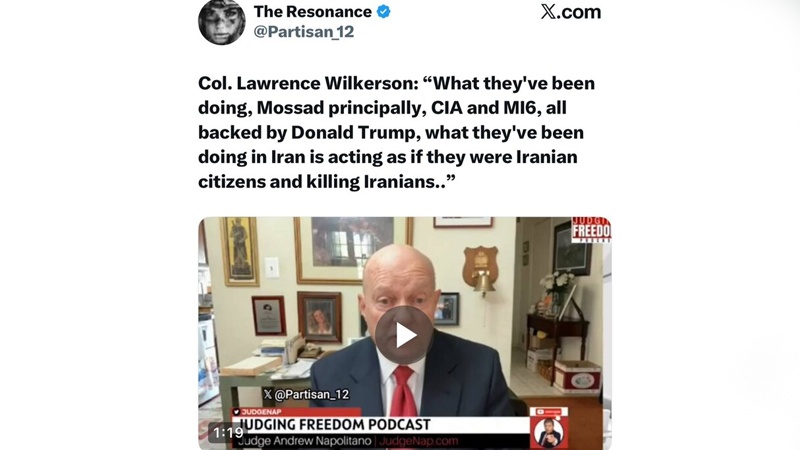Click the 1:19 video duration badge

[x=228, y=433]
